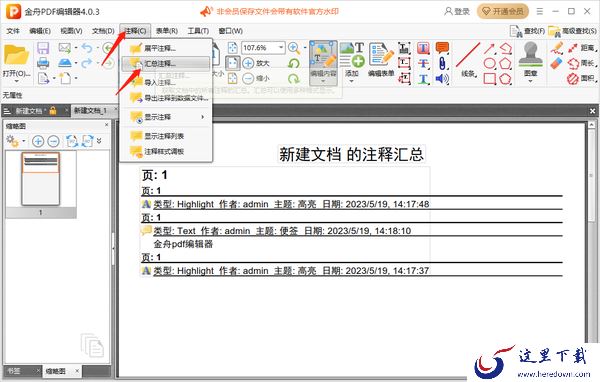Close the 缩略图 thumbnail panel
Image resolution: width=600 pixels, height=382 pixels.
tap(107, 125)
